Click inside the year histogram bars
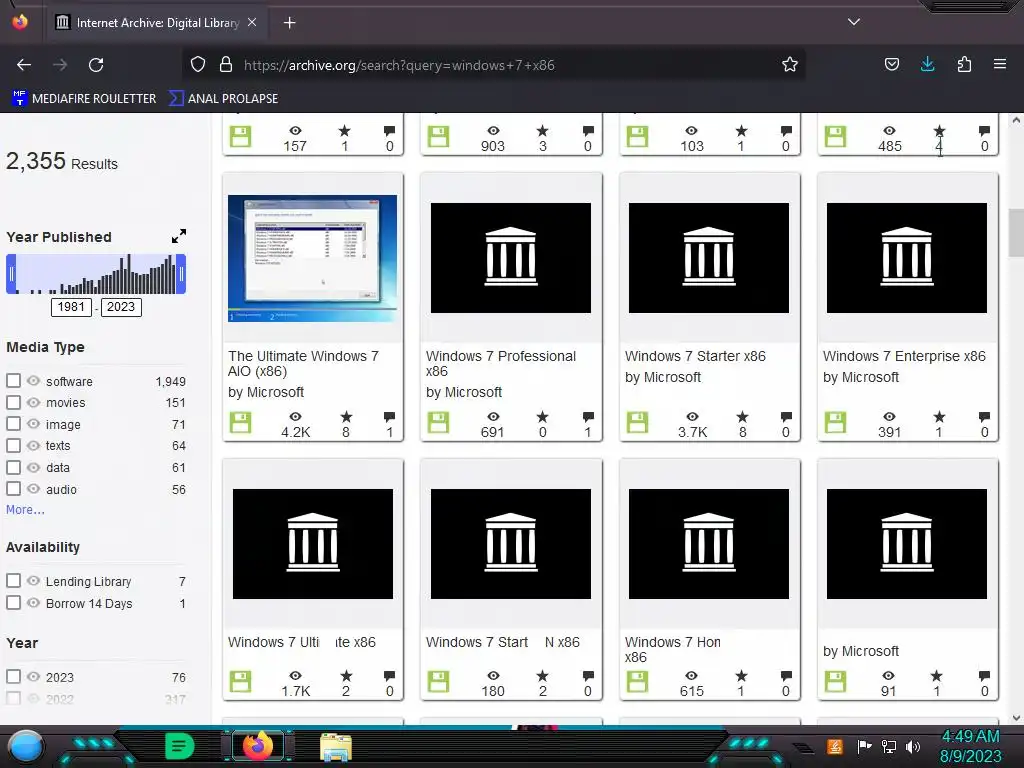Image resolution: width=1024 pixels, height=768 pixels. point(96,274)
